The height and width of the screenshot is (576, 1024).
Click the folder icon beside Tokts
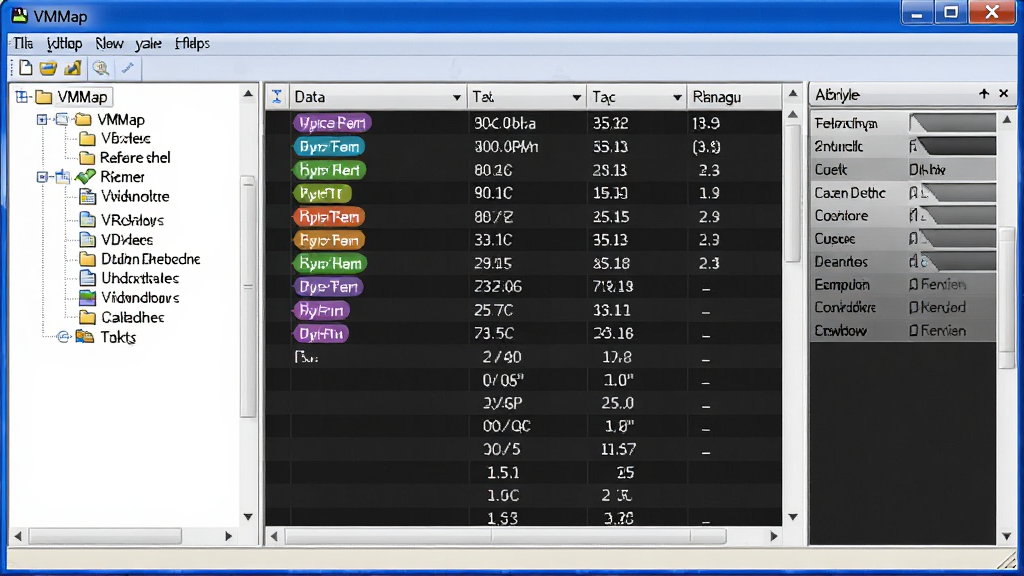pos(84,337)
